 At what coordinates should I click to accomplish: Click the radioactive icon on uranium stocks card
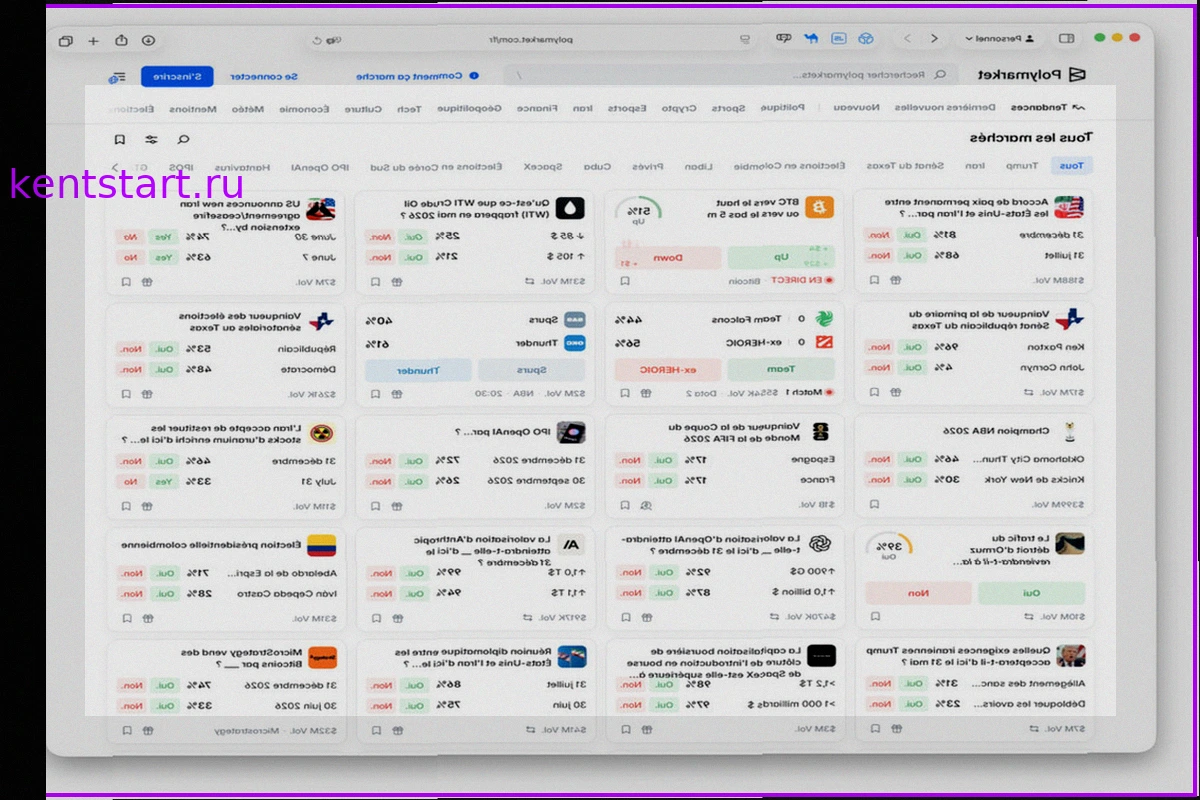322,433
